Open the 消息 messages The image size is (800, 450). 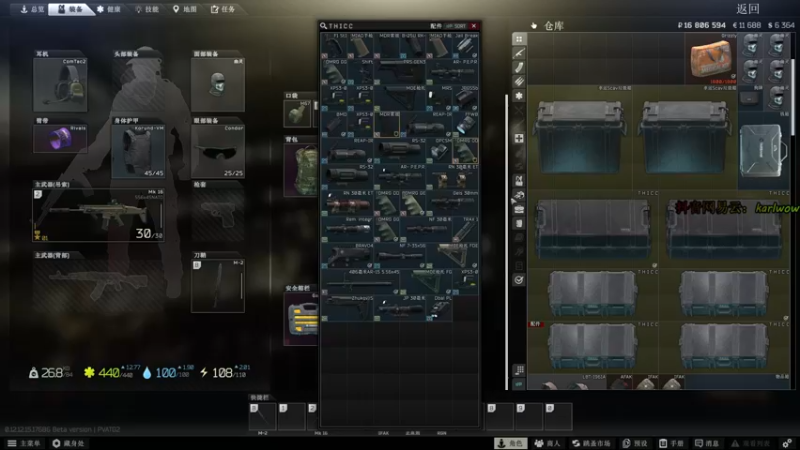point(708,443)
